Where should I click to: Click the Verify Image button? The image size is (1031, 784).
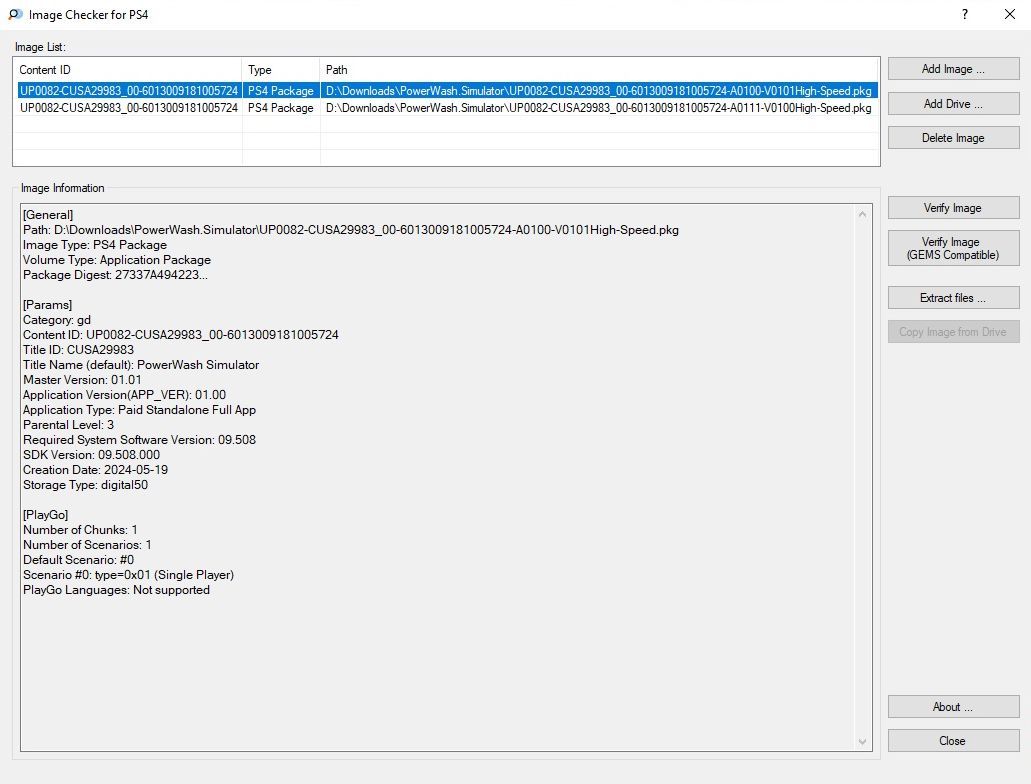pos(953,208)
